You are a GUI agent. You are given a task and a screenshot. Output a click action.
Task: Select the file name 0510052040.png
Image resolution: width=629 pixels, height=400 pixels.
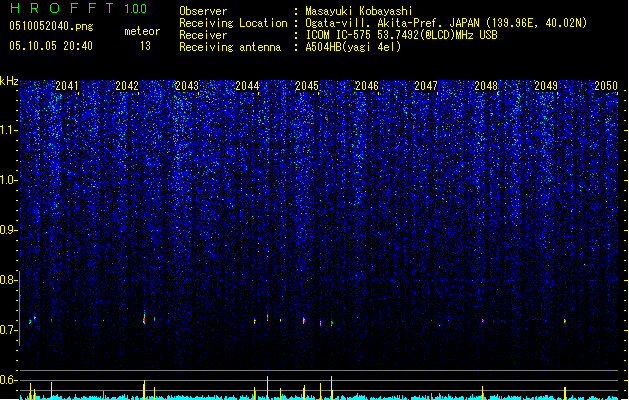pyautogui.click(x=51, y=26)
